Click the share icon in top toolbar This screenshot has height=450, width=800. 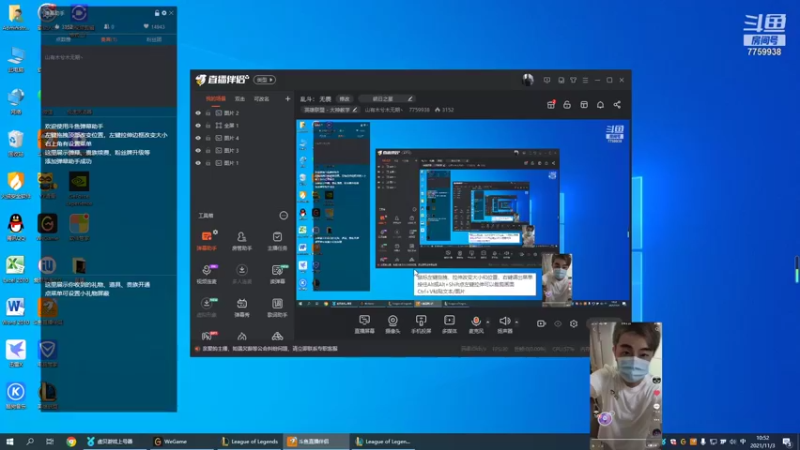click(x=617, y=105)
